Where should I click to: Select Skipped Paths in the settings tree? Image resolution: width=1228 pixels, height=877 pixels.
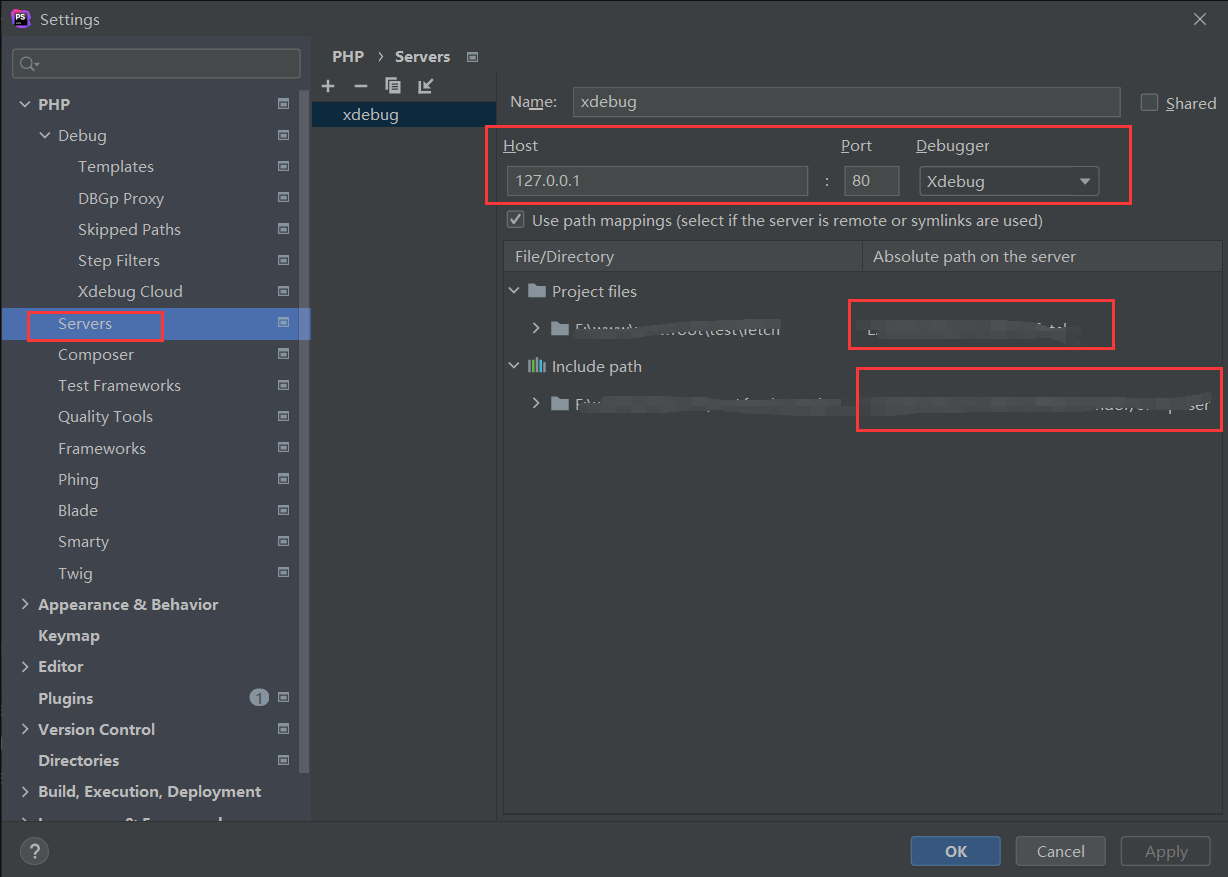point(129,229)
